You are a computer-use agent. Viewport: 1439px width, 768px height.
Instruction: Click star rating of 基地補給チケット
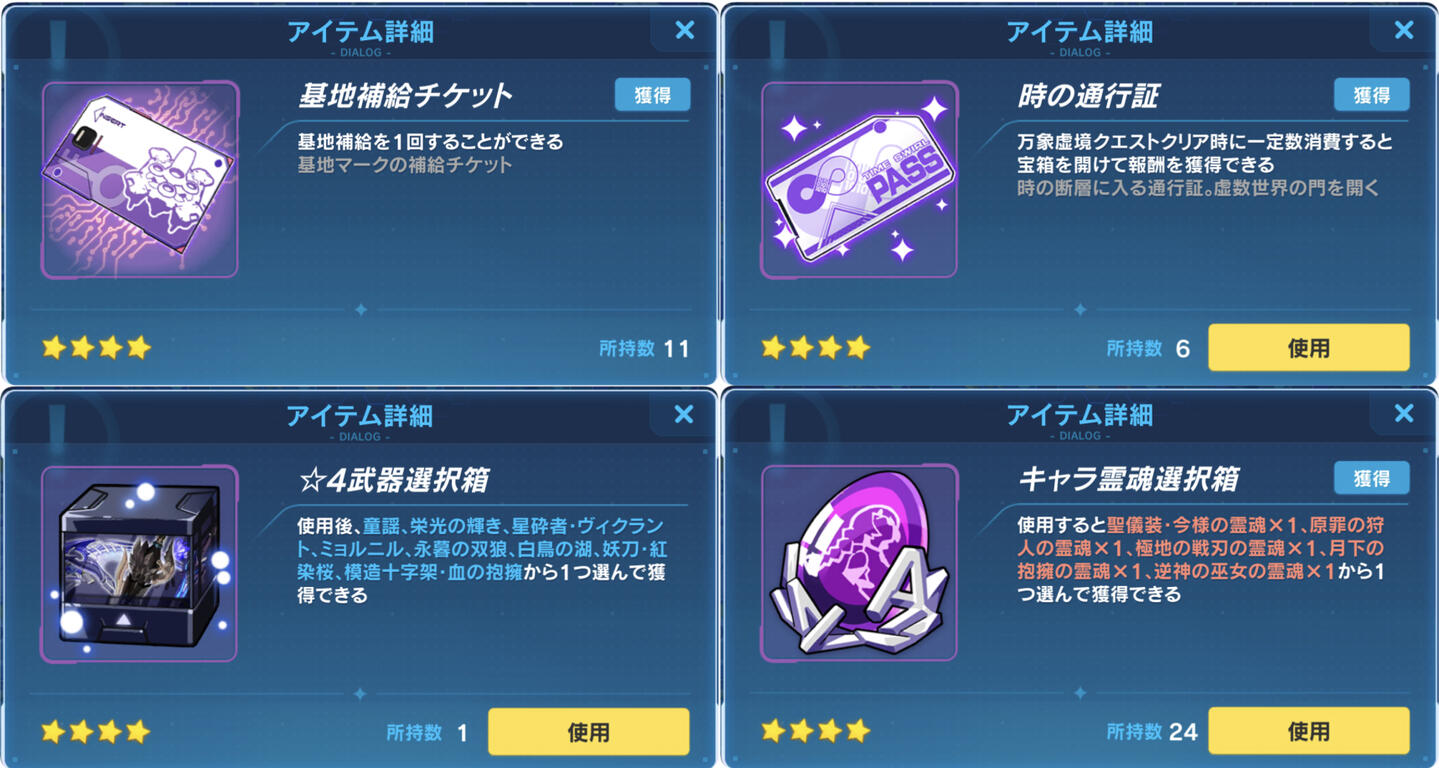(x=96, y=348)
